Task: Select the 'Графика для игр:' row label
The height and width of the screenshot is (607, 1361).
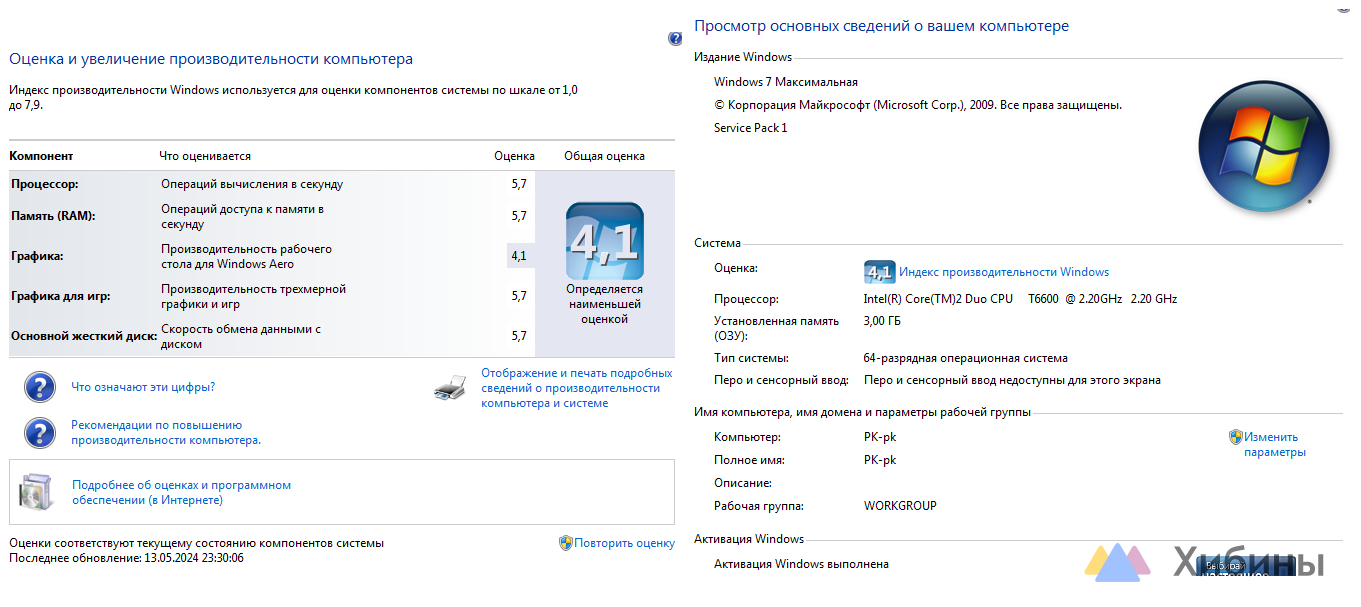Action: (x=60, y=296)
